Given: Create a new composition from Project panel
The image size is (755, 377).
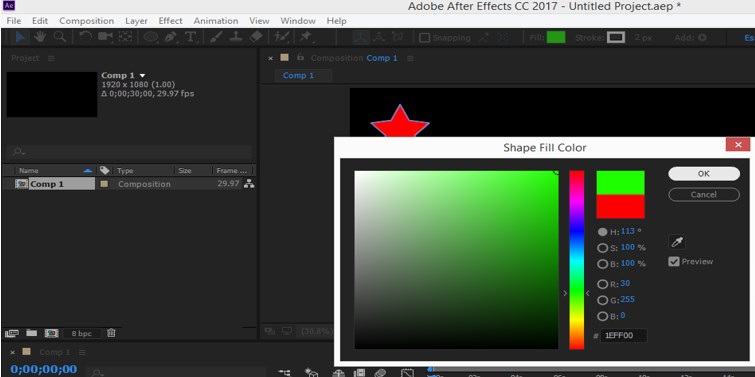Looking at the screenshot, I should click(x=52, y=333).
